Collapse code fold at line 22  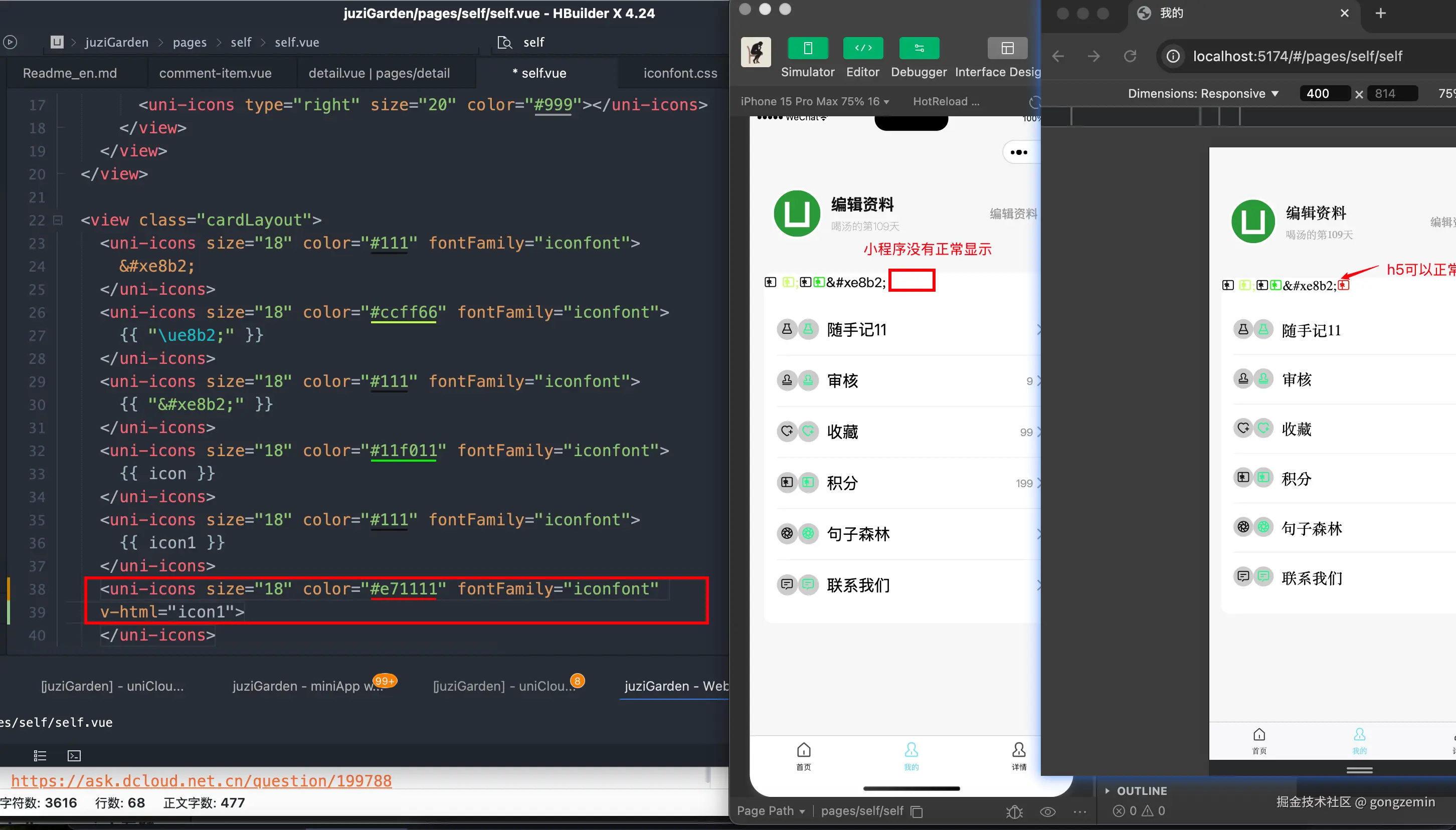(x=58, y=220)
